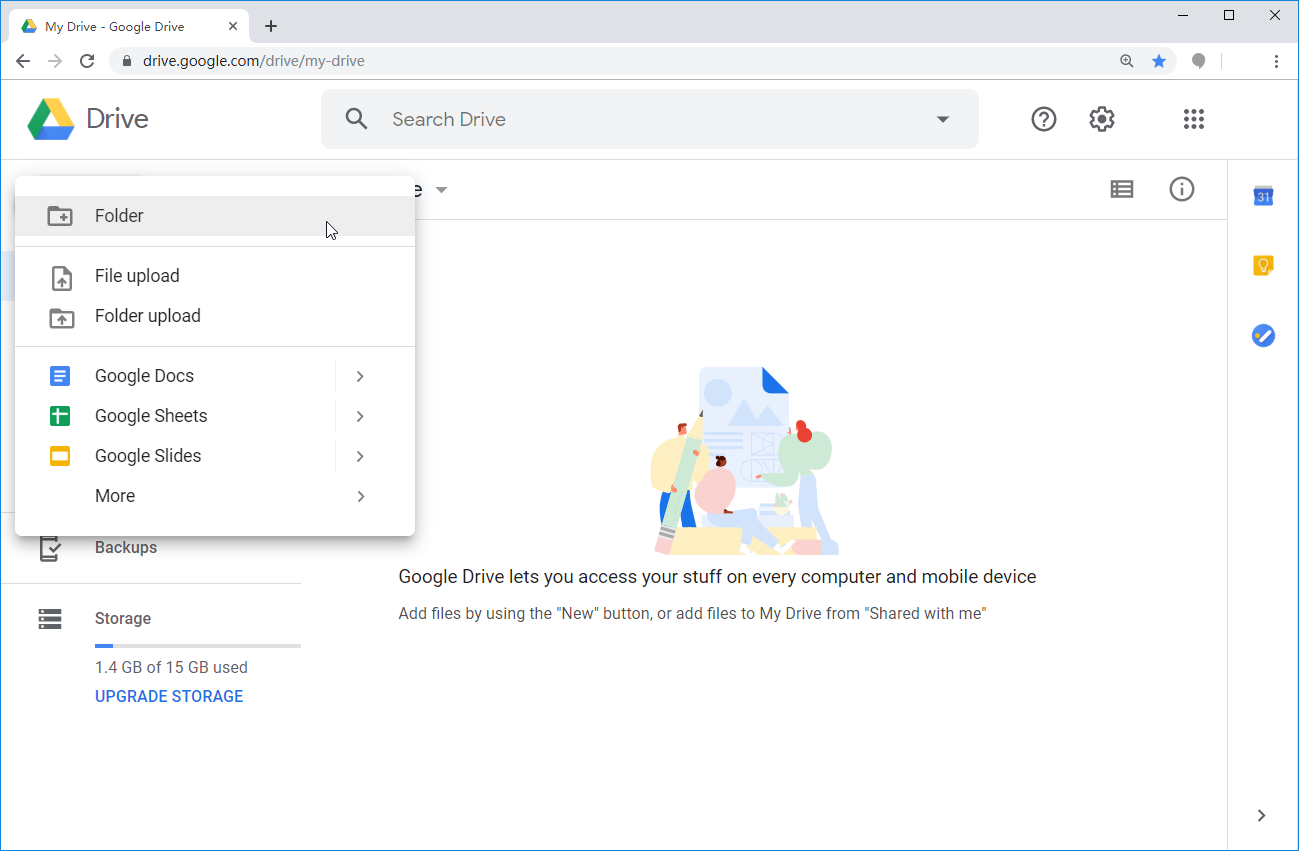The height and width of the screenshot is (851, 1299).
Task: Choose Folder upload menu item
Action: pos(215,316)
